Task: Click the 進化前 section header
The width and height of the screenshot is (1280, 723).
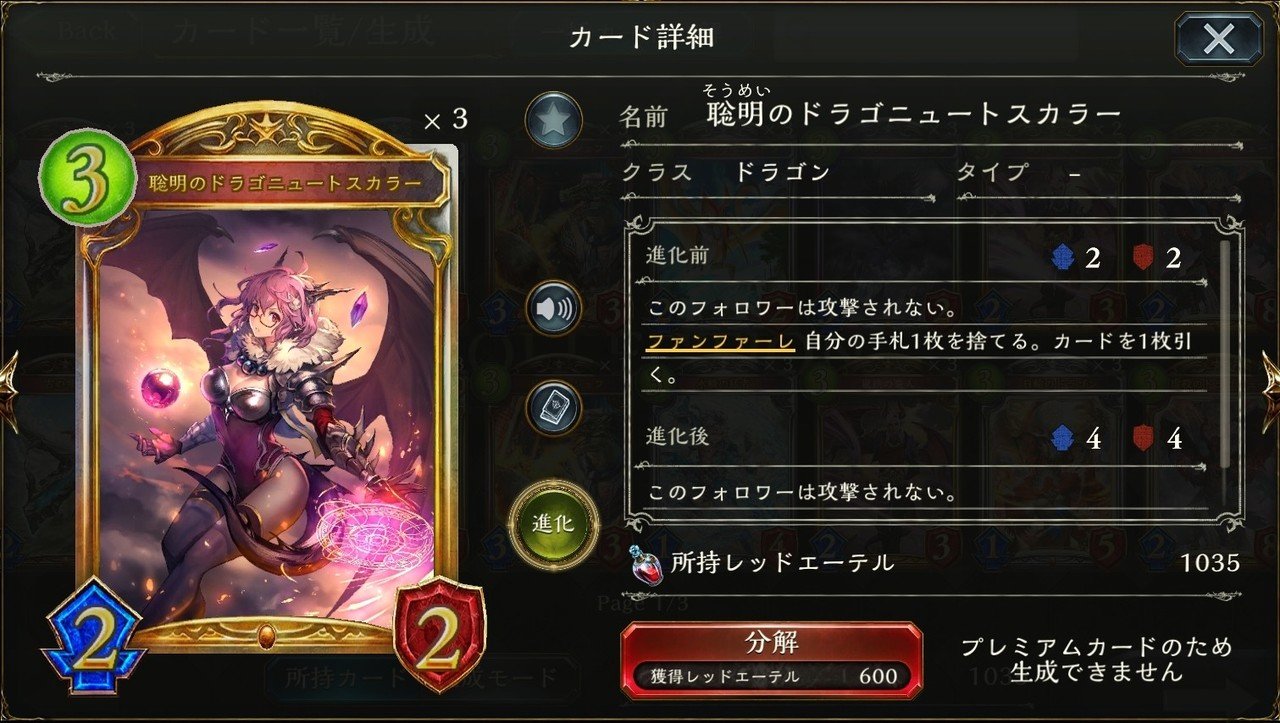Action: tap(680, 256)
